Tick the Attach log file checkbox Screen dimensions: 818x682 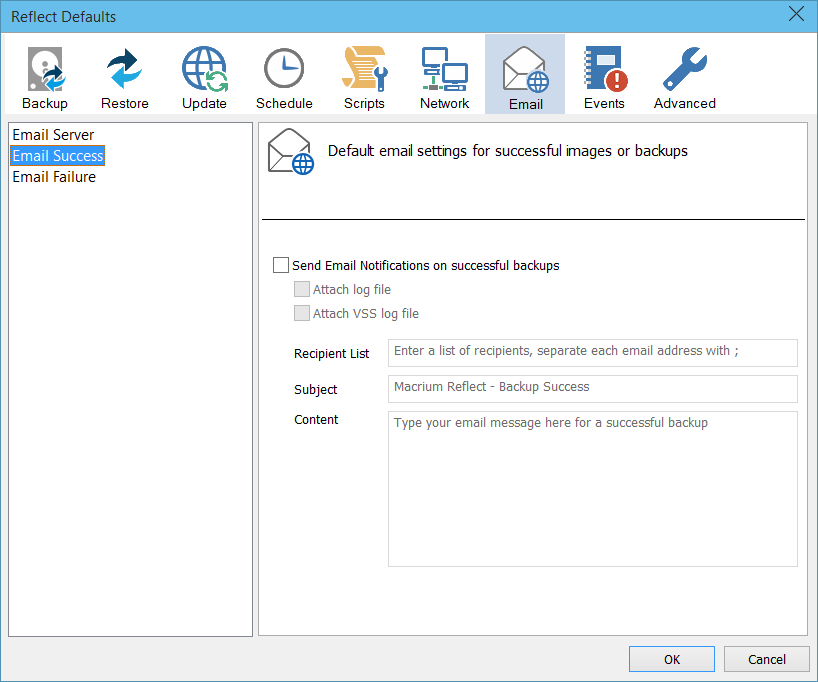point(302,289)
